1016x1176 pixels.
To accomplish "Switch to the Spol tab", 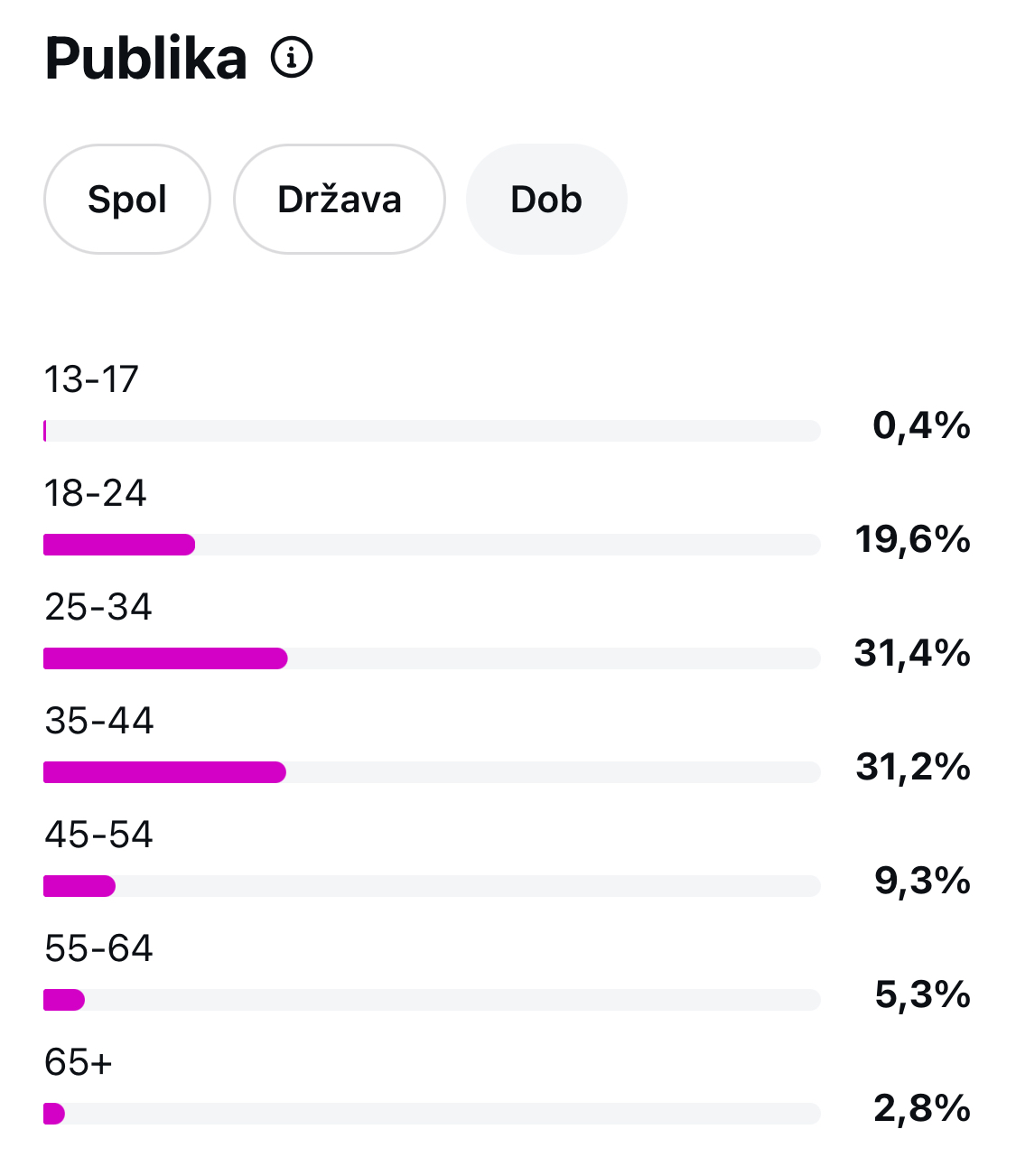I will (127, 199).
